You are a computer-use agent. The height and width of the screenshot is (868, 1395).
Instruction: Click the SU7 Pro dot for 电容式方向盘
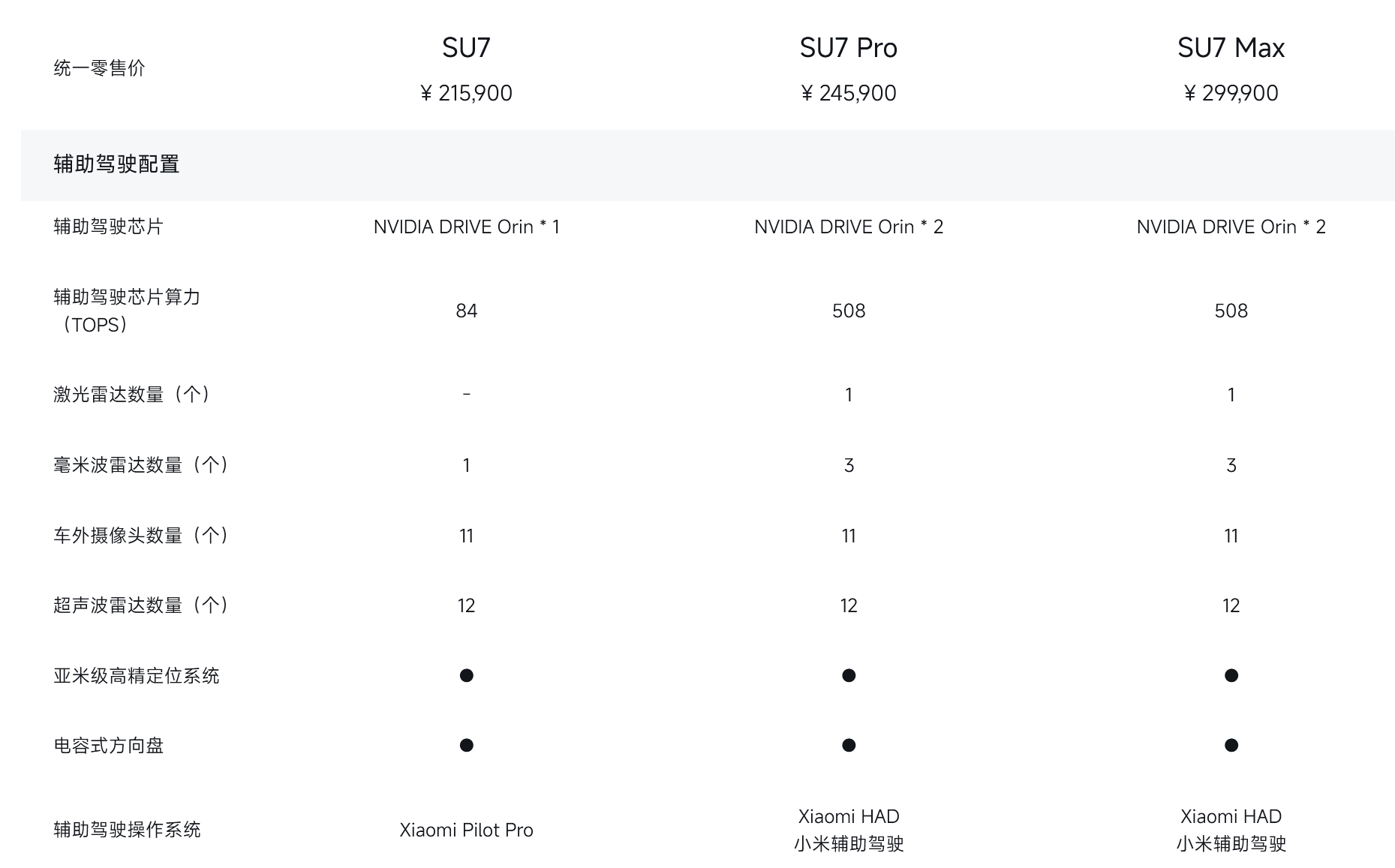849,745
